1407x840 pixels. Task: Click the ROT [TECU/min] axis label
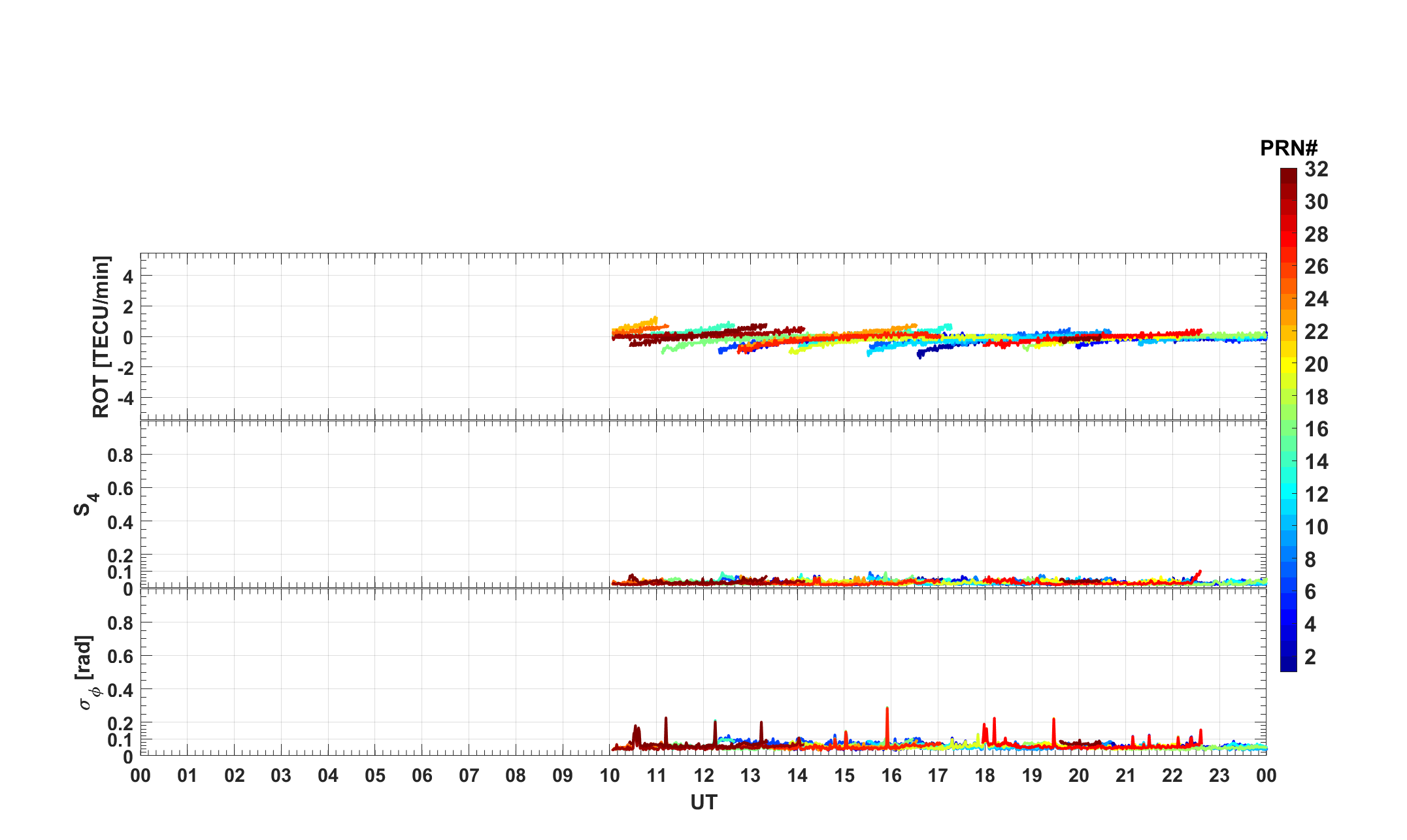[x=101, y=337]
